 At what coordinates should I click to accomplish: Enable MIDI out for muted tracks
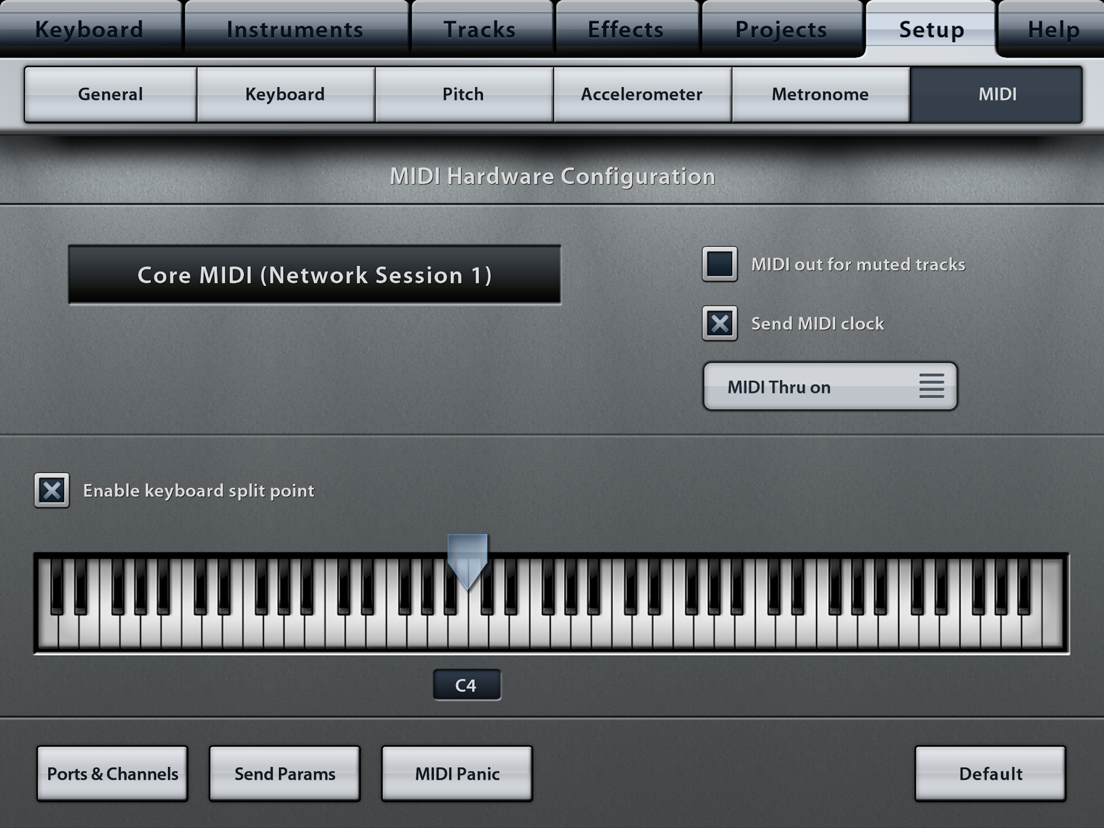click(719, 264)
